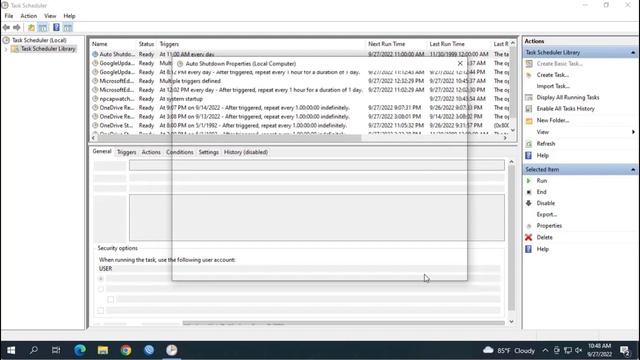
Task: Select Task Scheduler Library folder in tree
Action: pos(48,49)
